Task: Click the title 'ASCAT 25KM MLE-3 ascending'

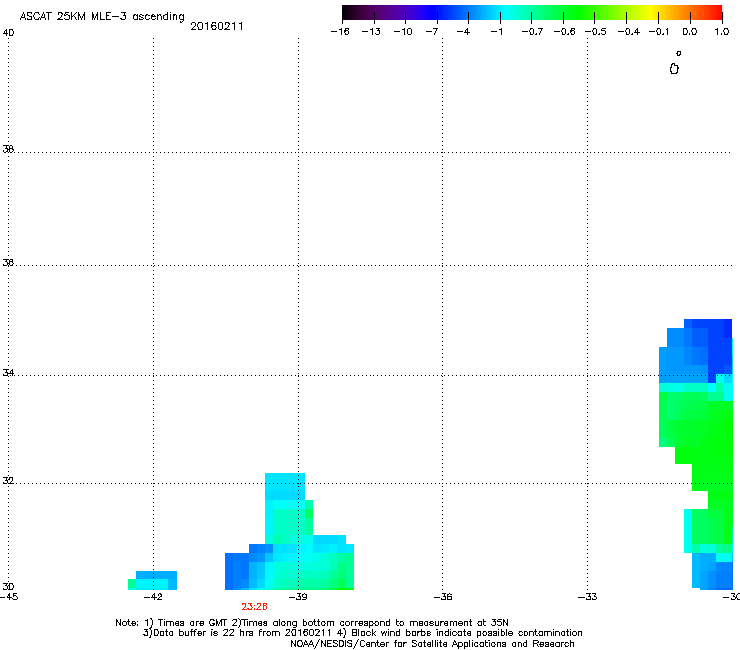Action: click(x=102, y=16)
